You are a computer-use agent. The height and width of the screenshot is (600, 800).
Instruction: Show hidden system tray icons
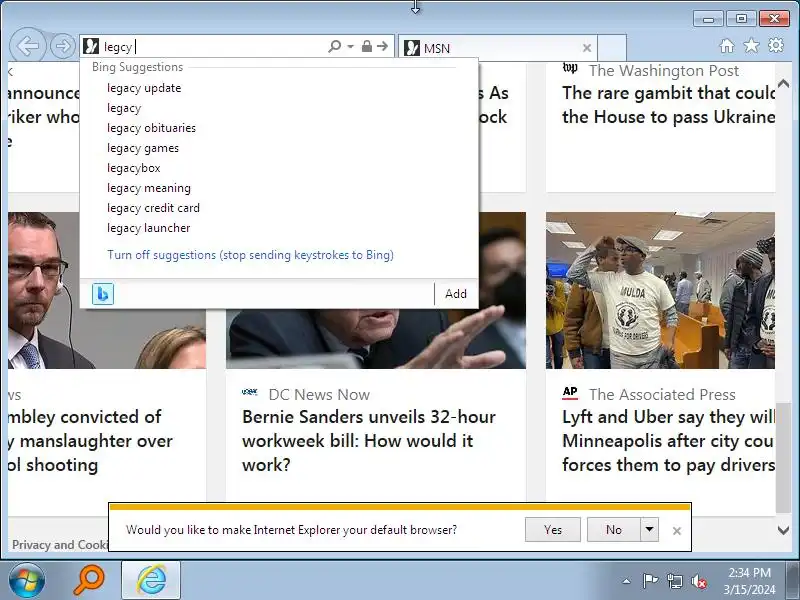pos(626,581)
